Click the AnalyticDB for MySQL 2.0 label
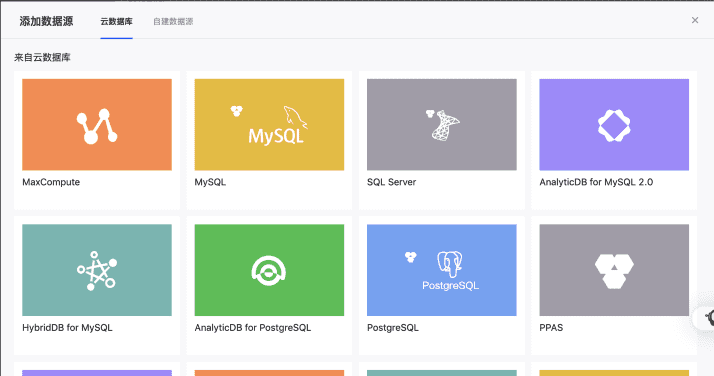 [596, 182]
